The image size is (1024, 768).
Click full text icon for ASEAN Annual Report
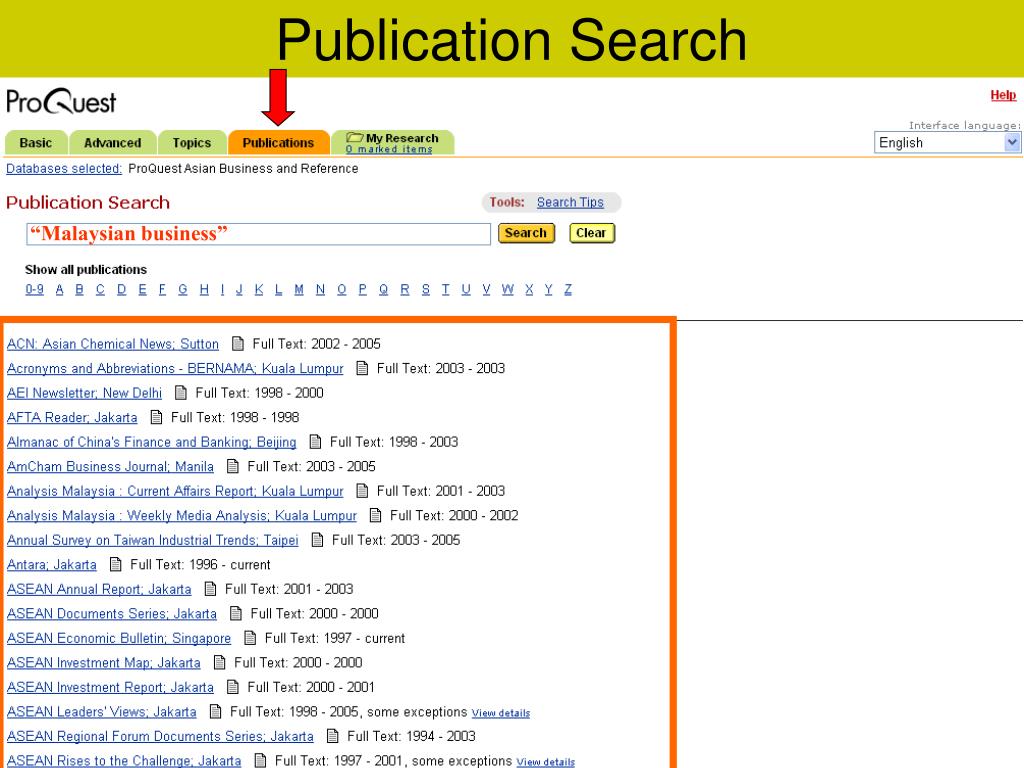coord(211,588)
